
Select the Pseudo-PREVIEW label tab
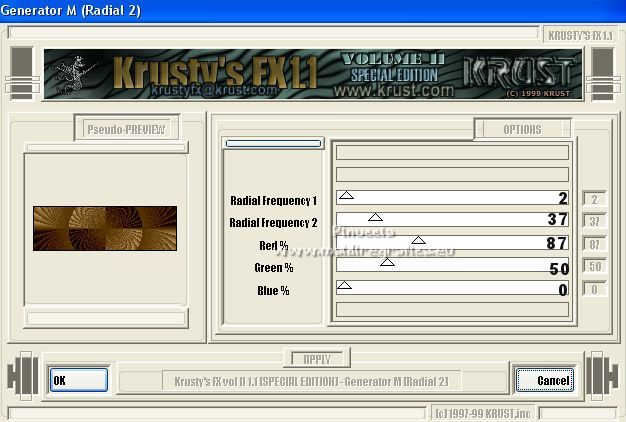(126, 129)
